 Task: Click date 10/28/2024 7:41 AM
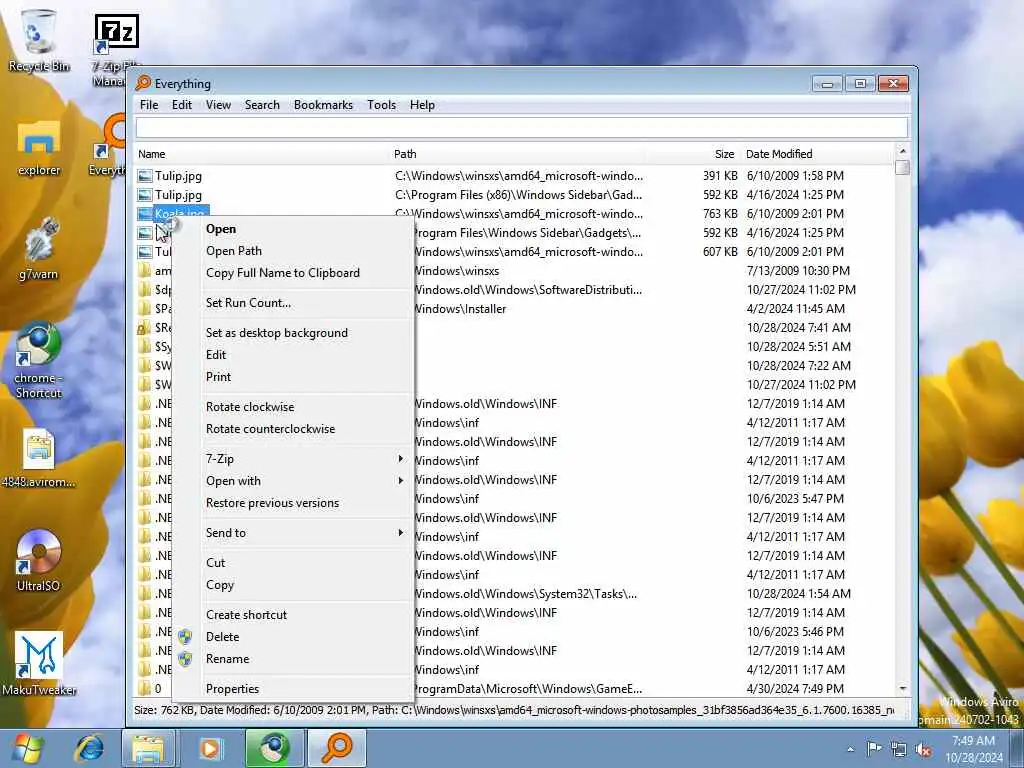coord(799,328)
